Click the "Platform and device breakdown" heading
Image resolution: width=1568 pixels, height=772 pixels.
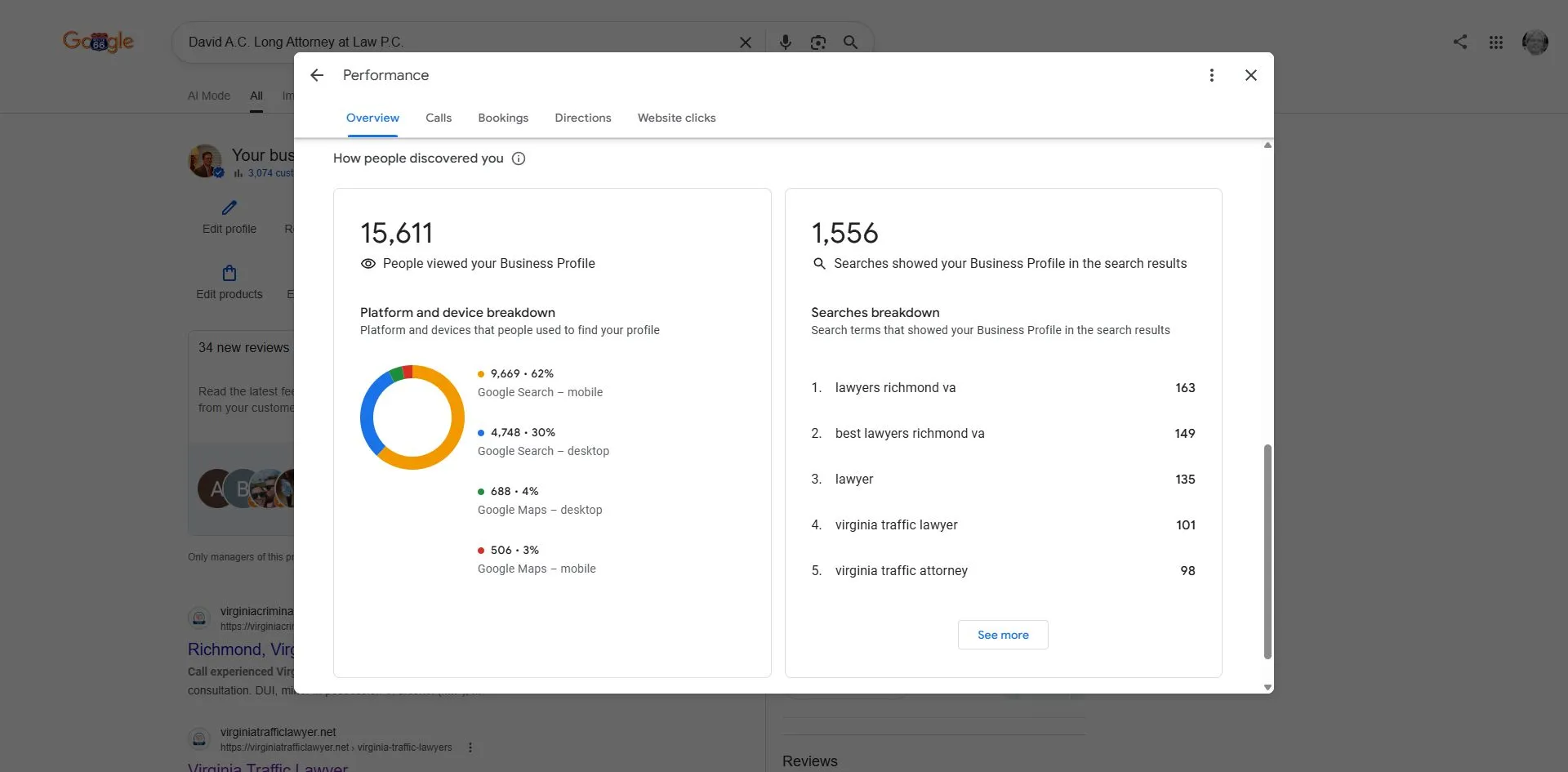(x=457, y=313)
